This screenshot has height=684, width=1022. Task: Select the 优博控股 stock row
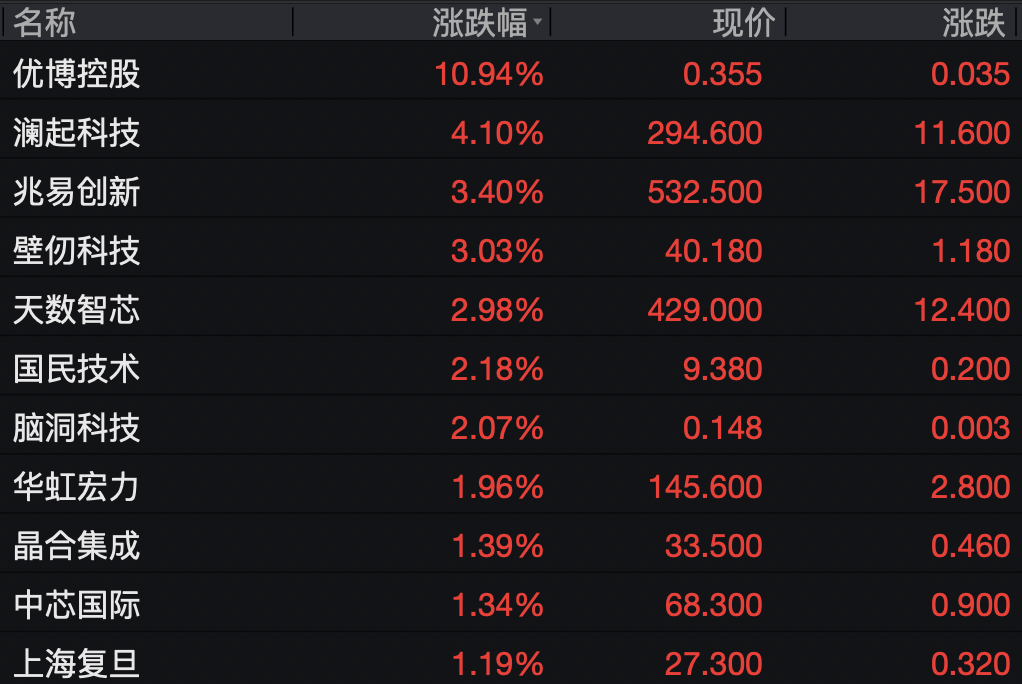(x=511, y=74)
